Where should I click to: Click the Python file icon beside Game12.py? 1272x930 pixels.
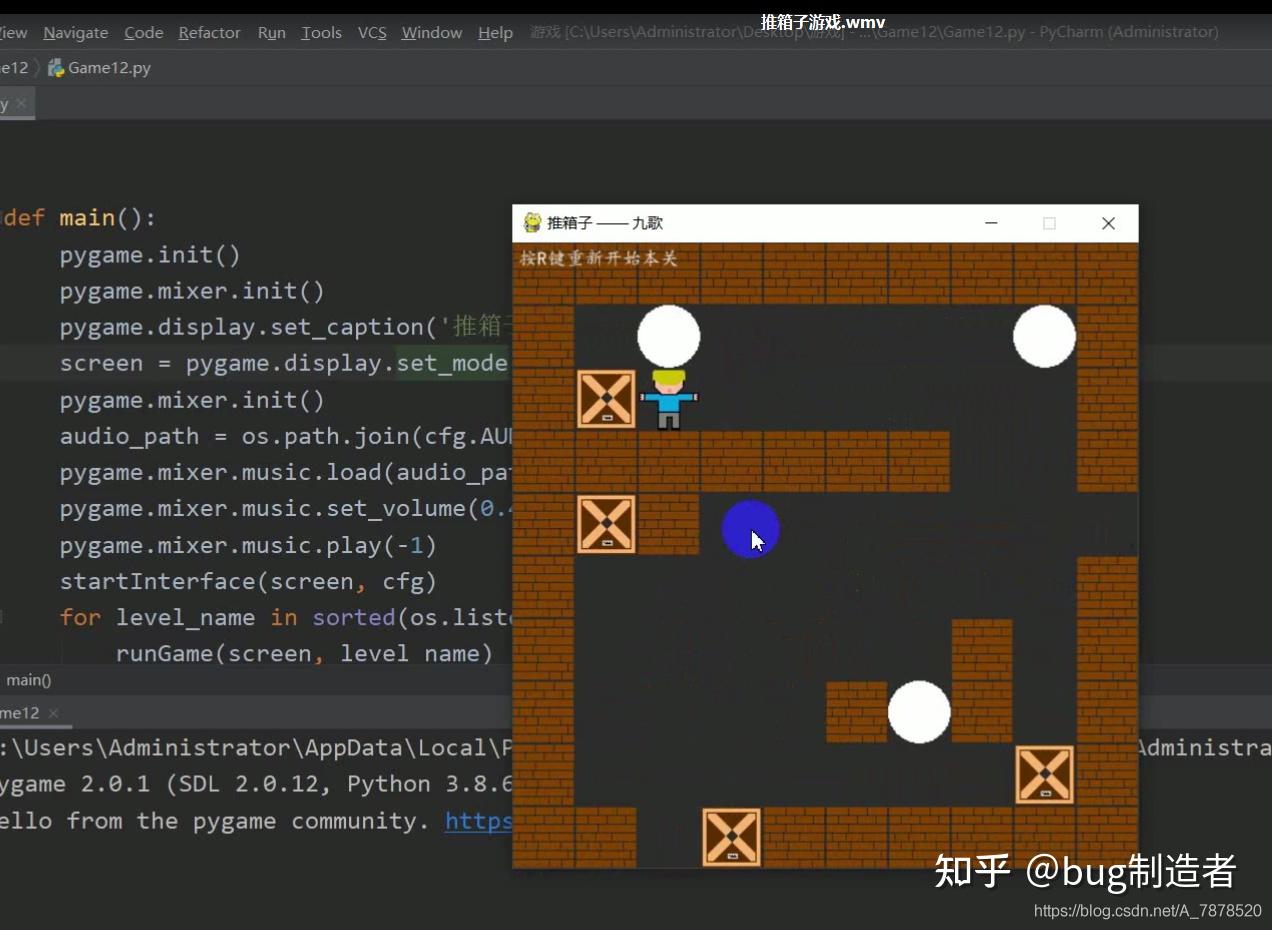56,67
